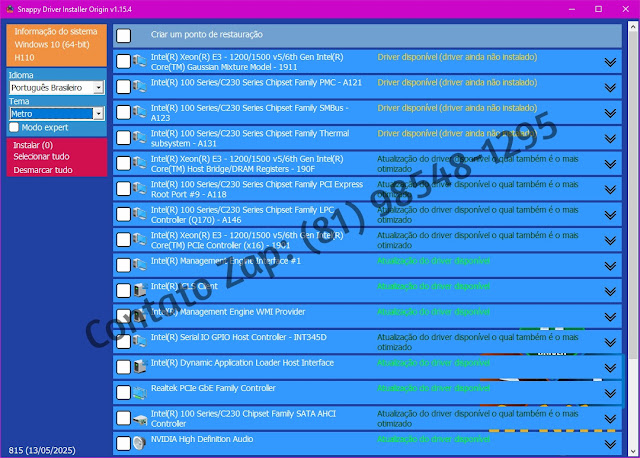Click the H110 motherboard label
The image size is (640, 458).
(x=24, y=58)
